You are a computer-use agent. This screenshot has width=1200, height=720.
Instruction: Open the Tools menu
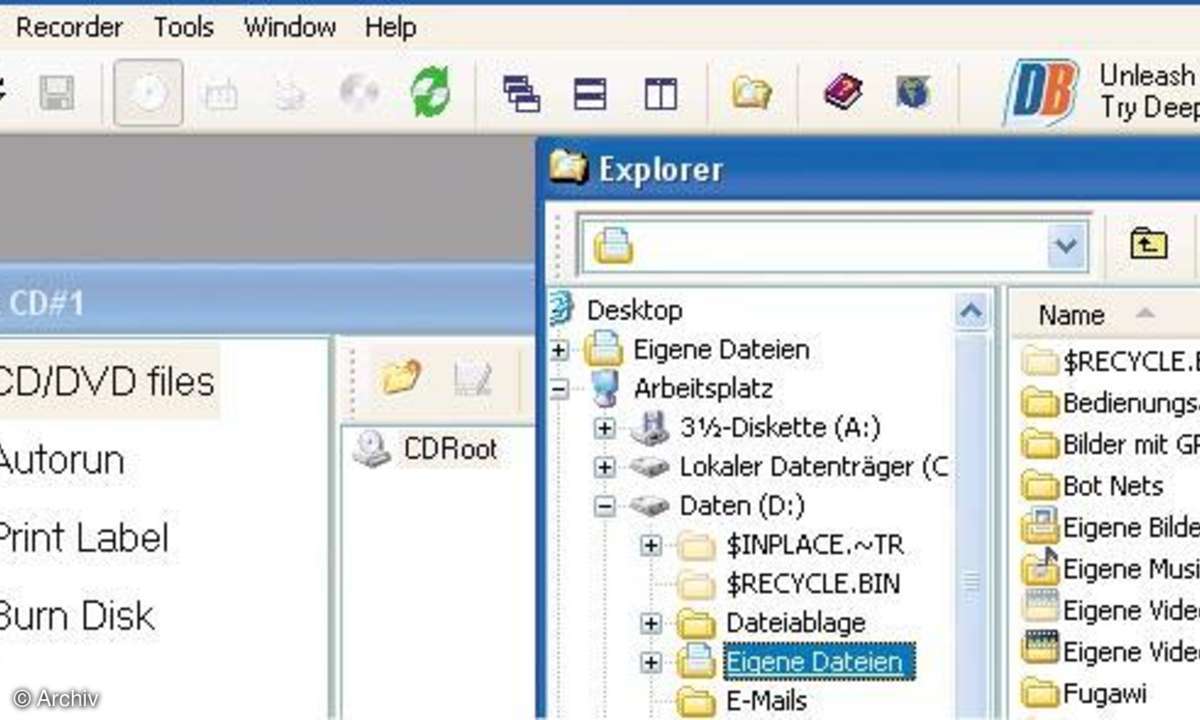pyautogui.click(x=183, y=27)
